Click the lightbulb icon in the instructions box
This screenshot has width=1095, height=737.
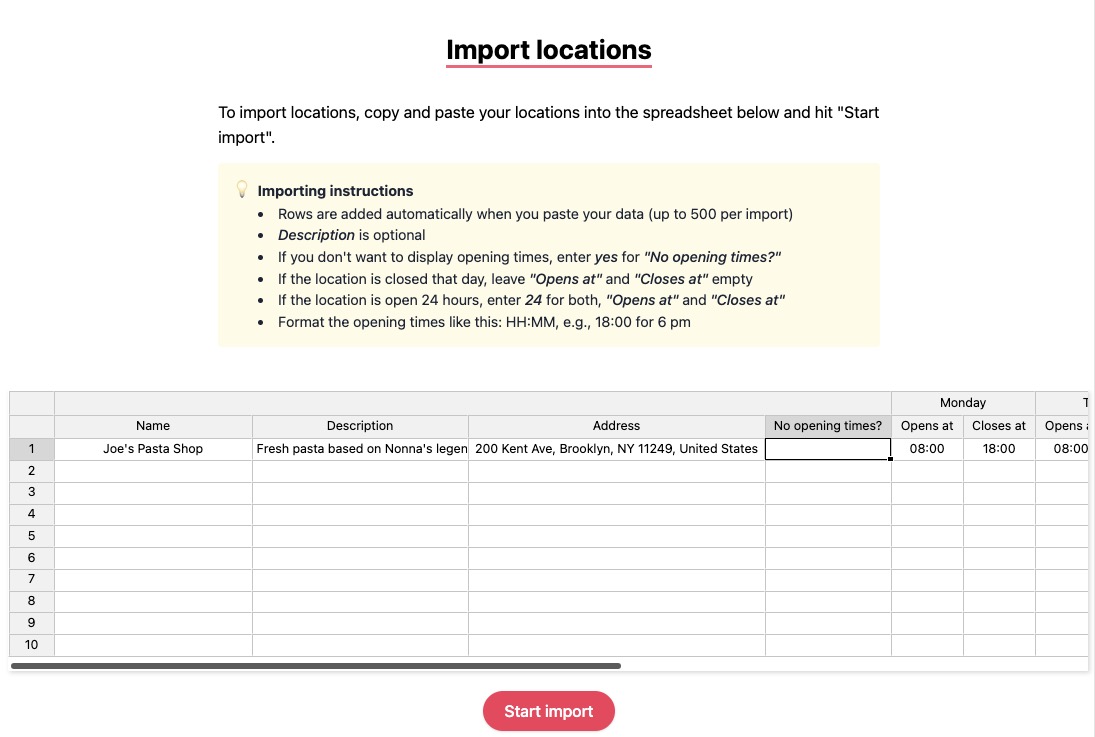click(241, 188)
